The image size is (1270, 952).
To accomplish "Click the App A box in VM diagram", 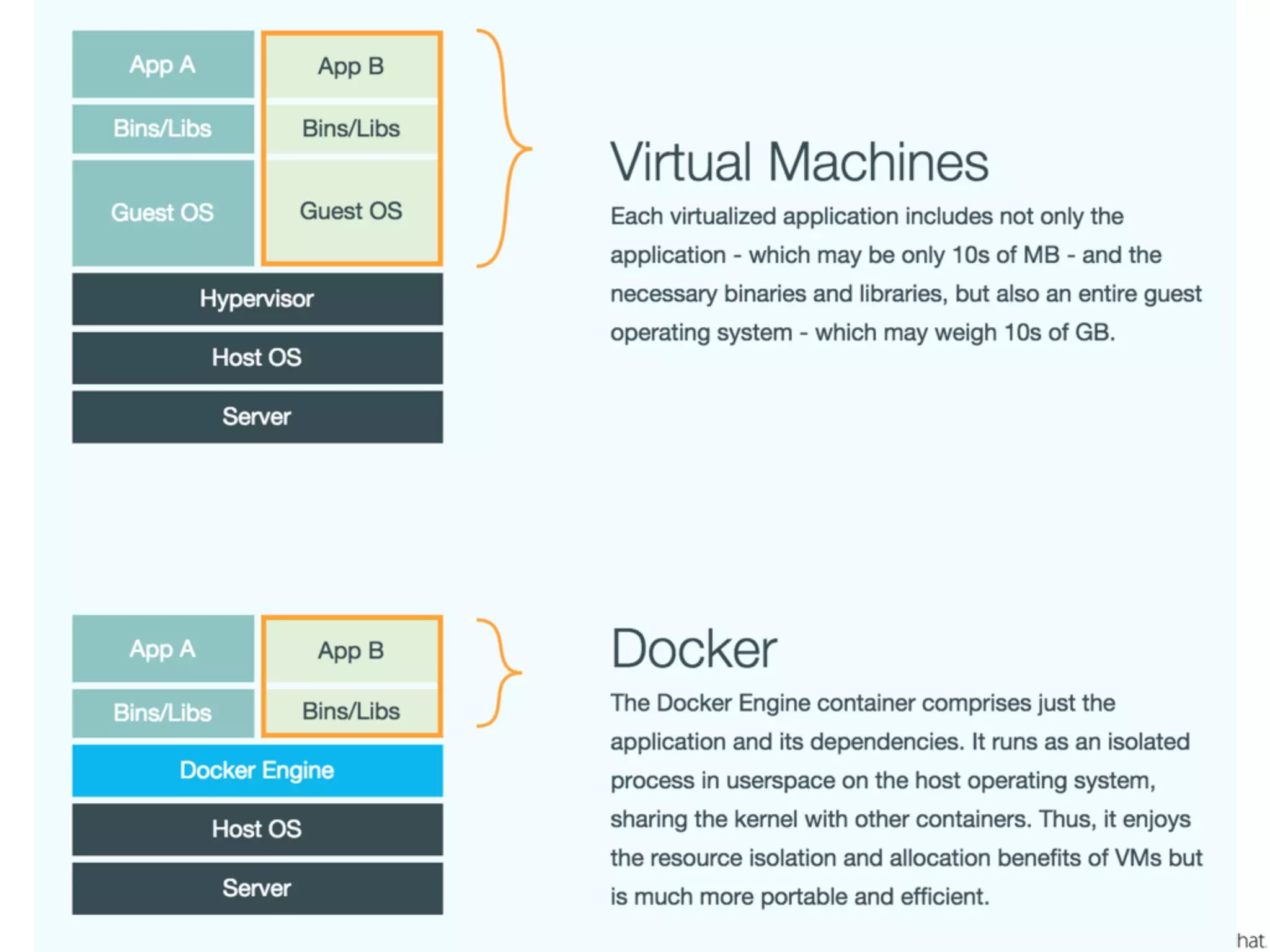I will pos(162,64).
